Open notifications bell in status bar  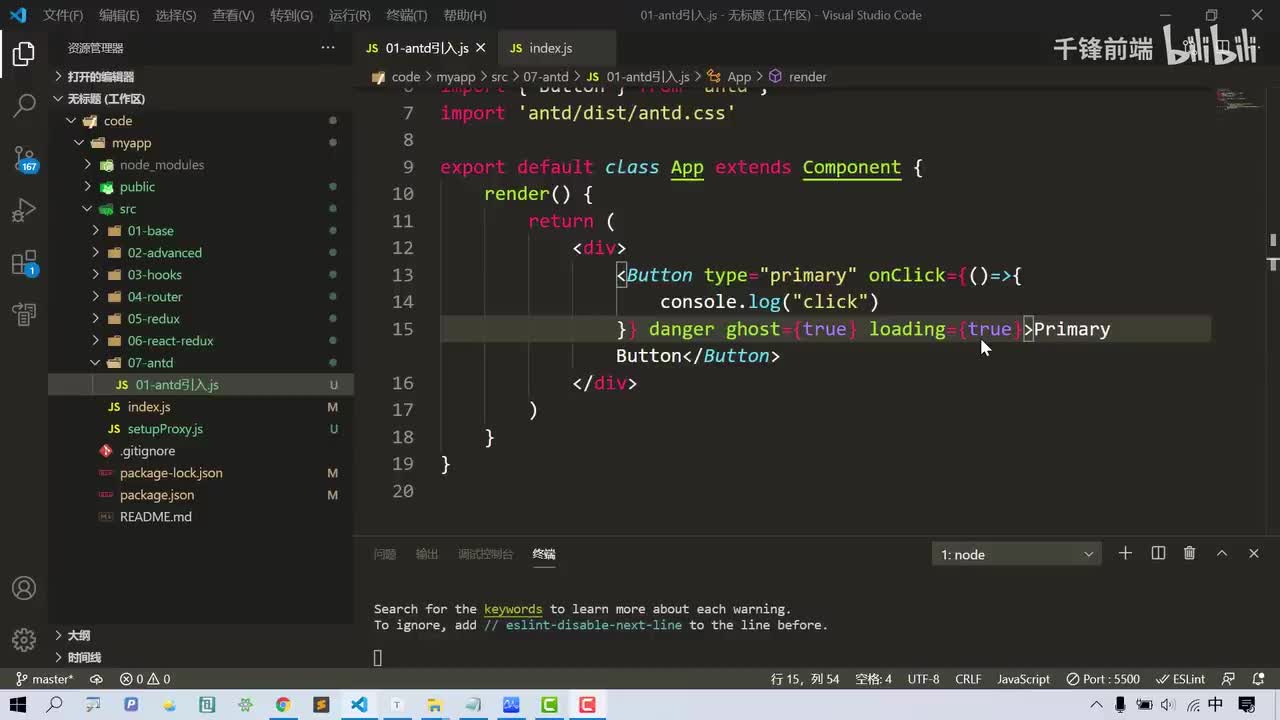1257,679
